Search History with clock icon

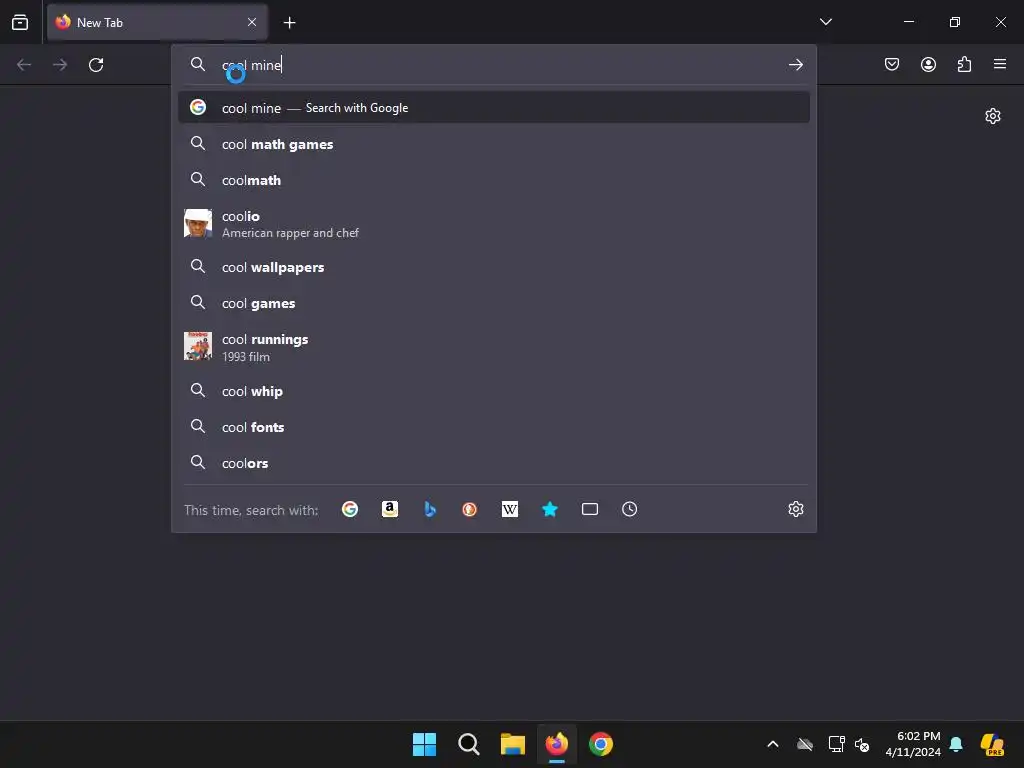[x=630, y=509]
